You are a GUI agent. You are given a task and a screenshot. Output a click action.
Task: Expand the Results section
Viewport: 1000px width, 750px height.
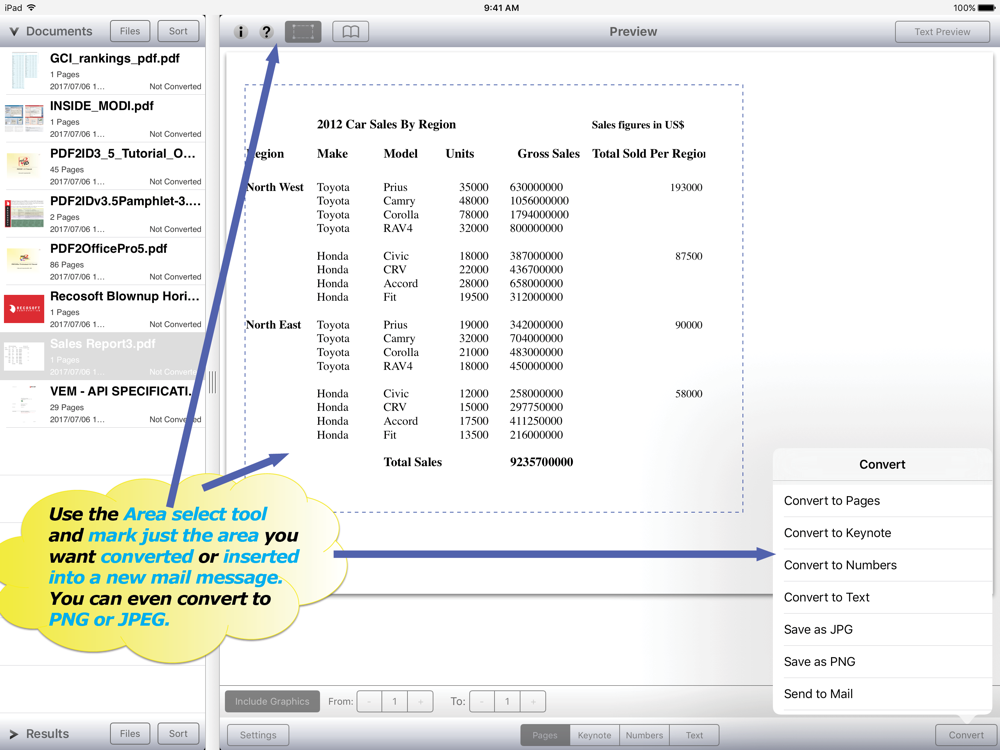pos(13,734)
